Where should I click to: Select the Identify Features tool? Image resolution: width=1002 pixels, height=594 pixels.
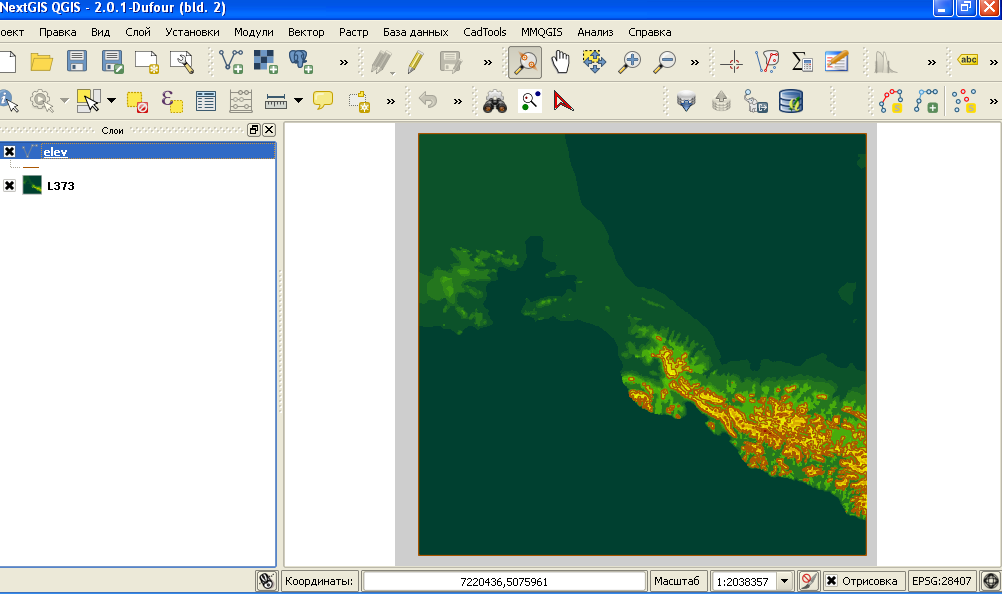[x=8, y=101]
